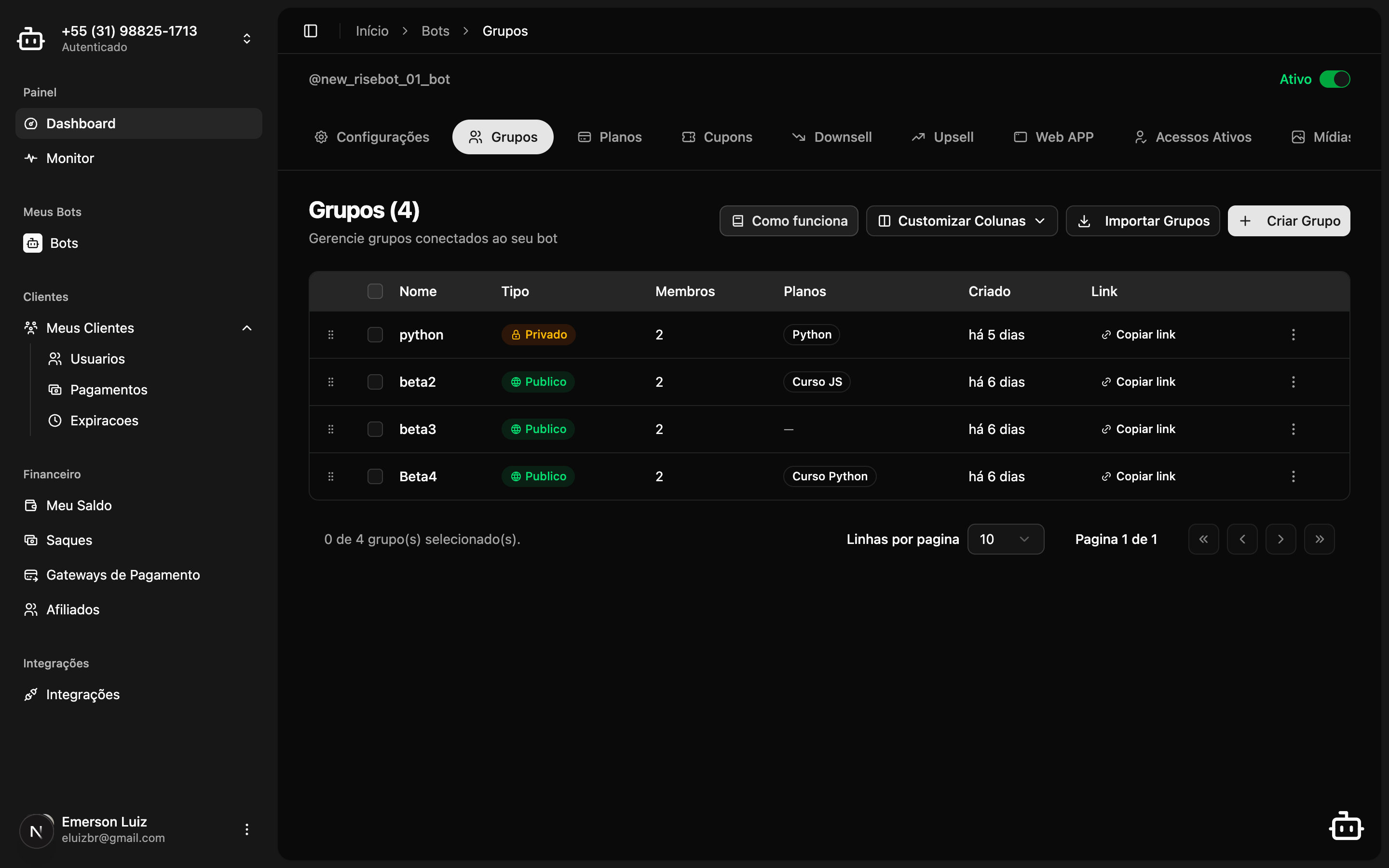Click the Privado type badge
The height and width of the screenshot is (868, 1389).
538,335
